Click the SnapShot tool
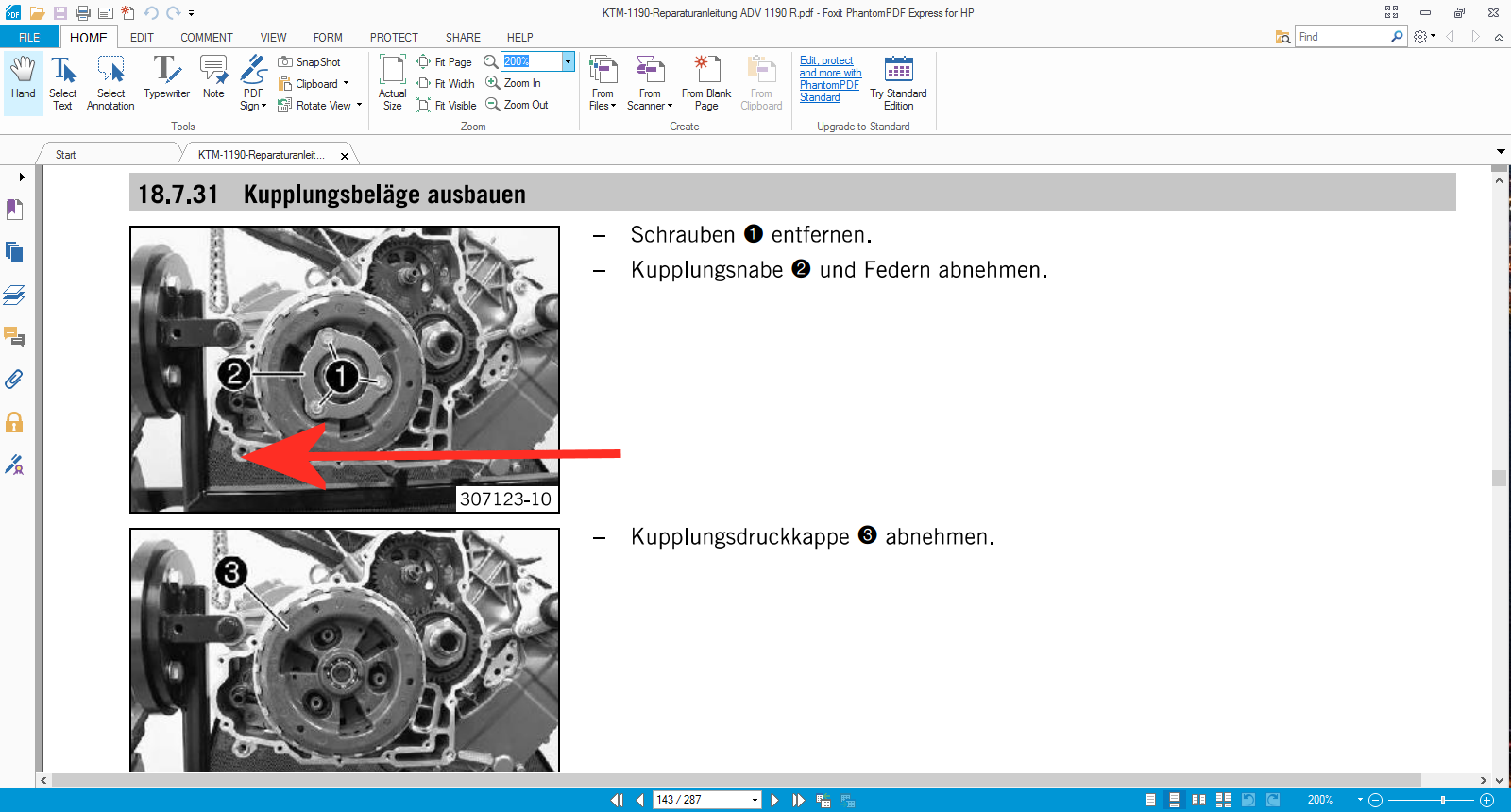Image resolution: width=1511 pixels, height=812 pixels. coord(309,62)
